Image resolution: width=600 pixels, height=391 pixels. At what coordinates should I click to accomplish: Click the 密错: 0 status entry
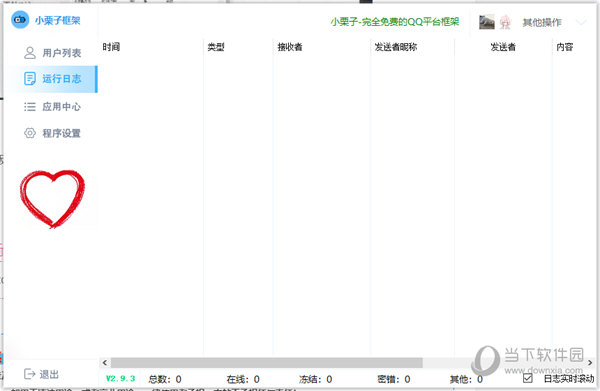click(x=394, y=379)
